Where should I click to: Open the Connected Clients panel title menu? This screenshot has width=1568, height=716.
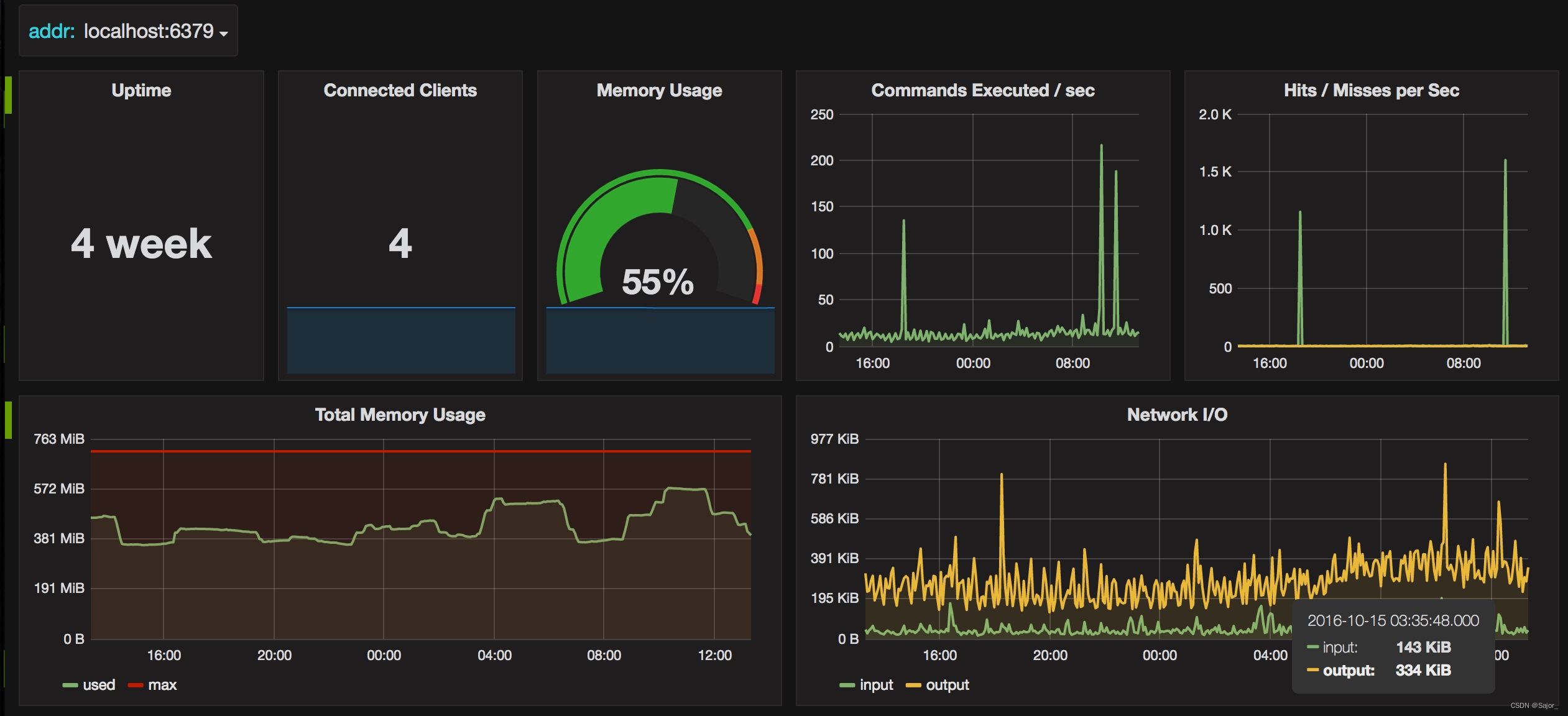pyautogui.click(x=400, y=91)
